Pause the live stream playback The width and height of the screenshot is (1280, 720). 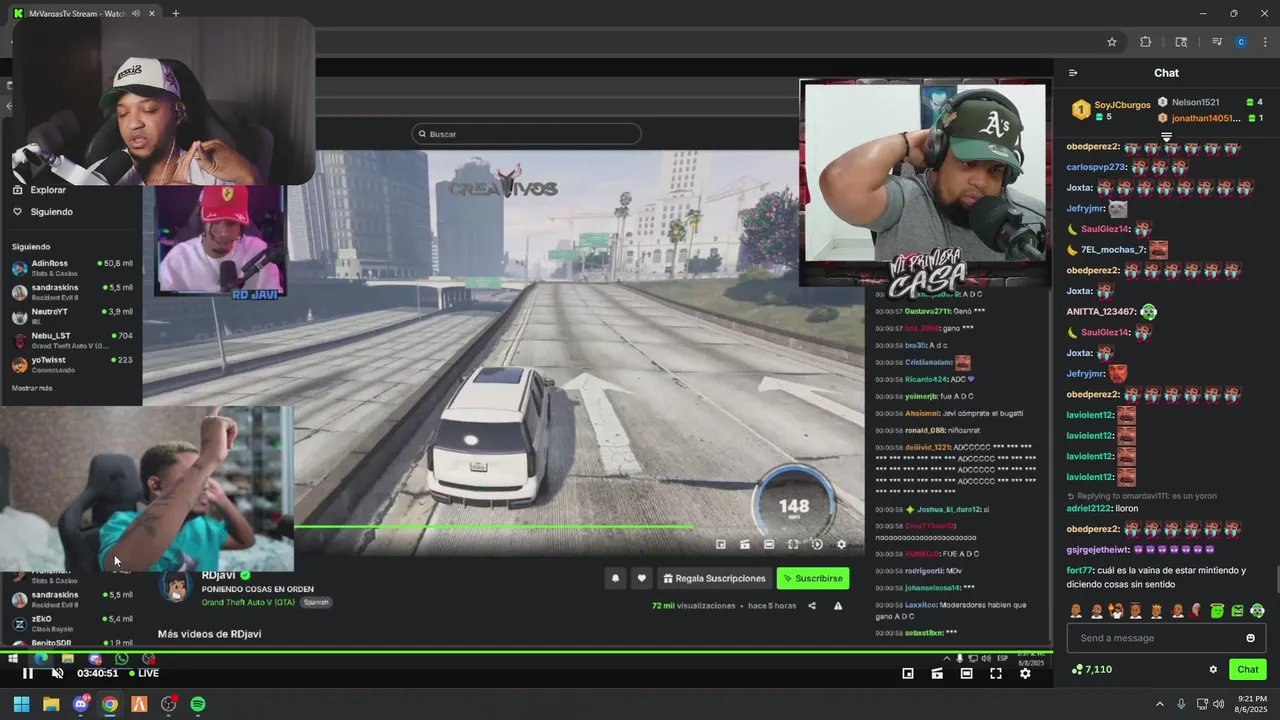coord(27,673)
